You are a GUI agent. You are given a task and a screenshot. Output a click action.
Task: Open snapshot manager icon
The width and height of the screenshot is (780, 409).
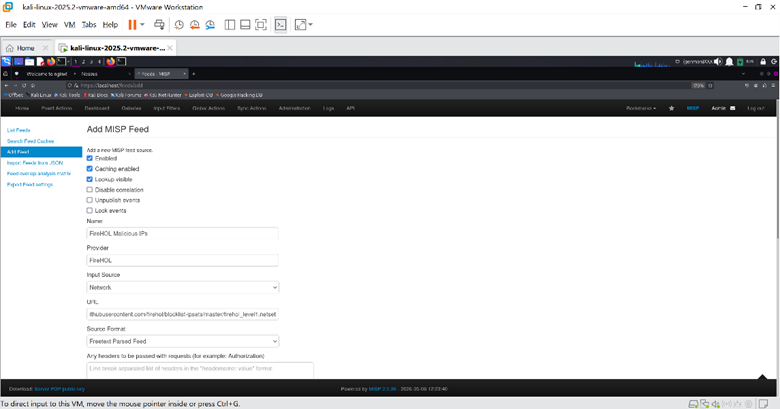pos(210,25)
